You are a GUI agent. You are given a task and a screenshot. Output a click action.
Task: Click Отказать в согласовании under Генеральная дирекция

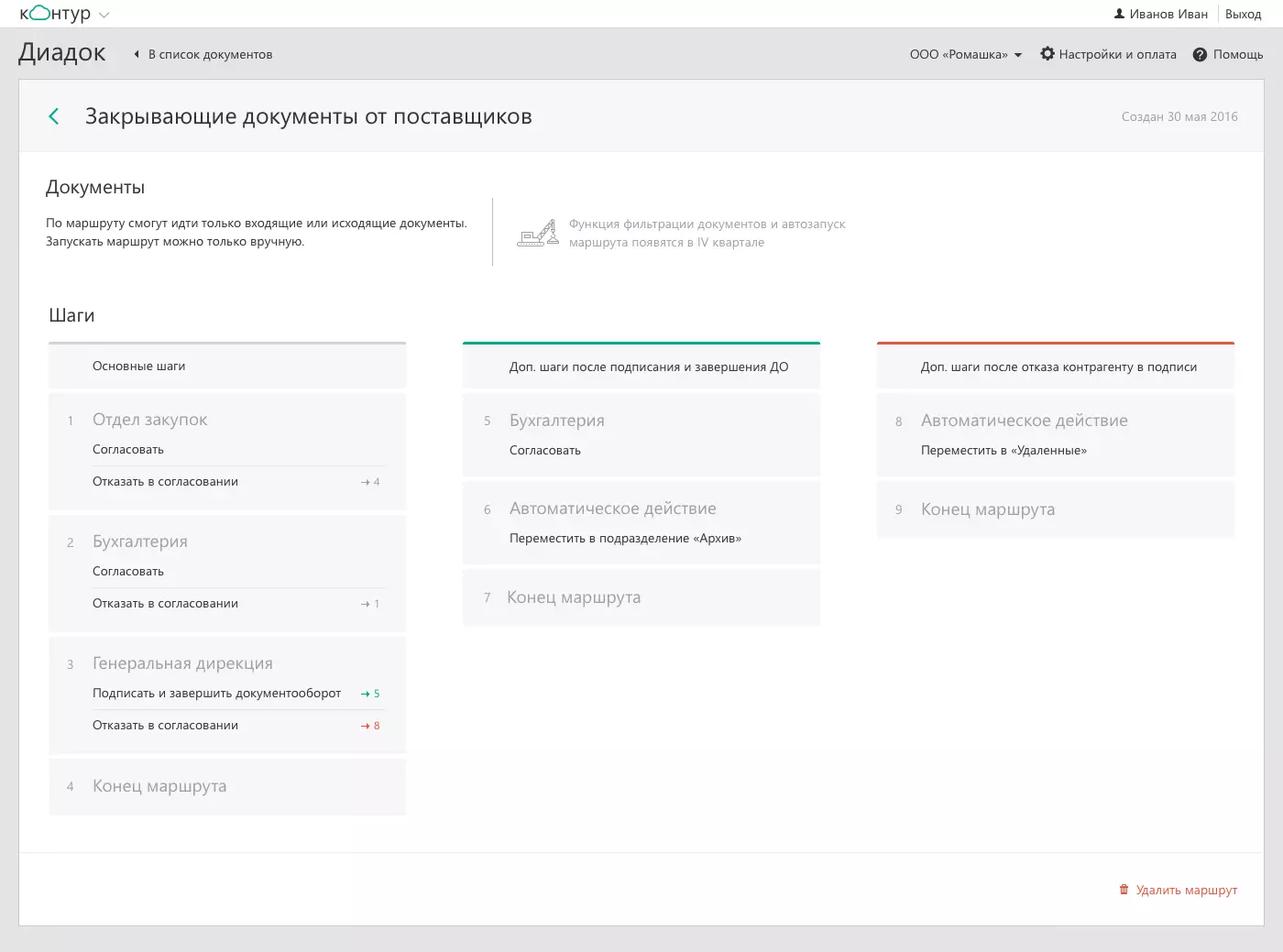pyautogui.click(x=165, y=725)
